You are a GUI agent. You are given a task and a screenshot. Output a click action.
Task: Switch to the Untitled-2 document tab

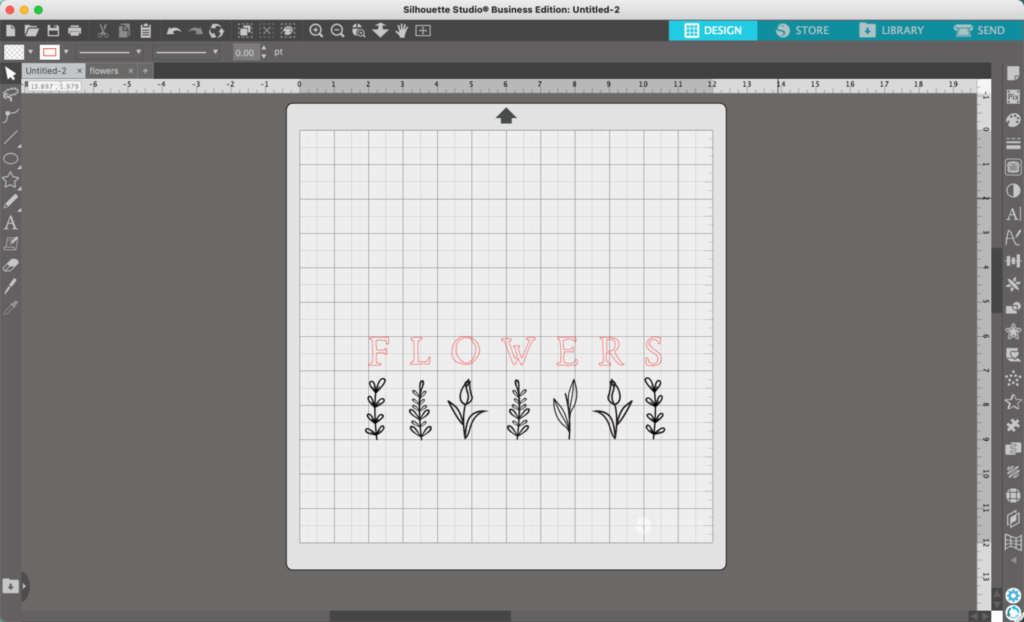[46, 71]
